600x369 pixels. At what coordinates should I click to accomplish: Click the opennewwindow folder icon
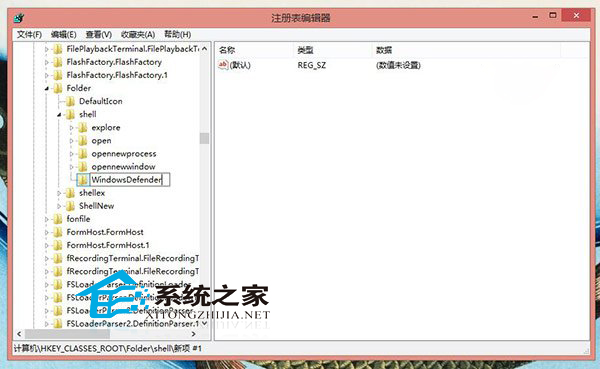(83, 167)
